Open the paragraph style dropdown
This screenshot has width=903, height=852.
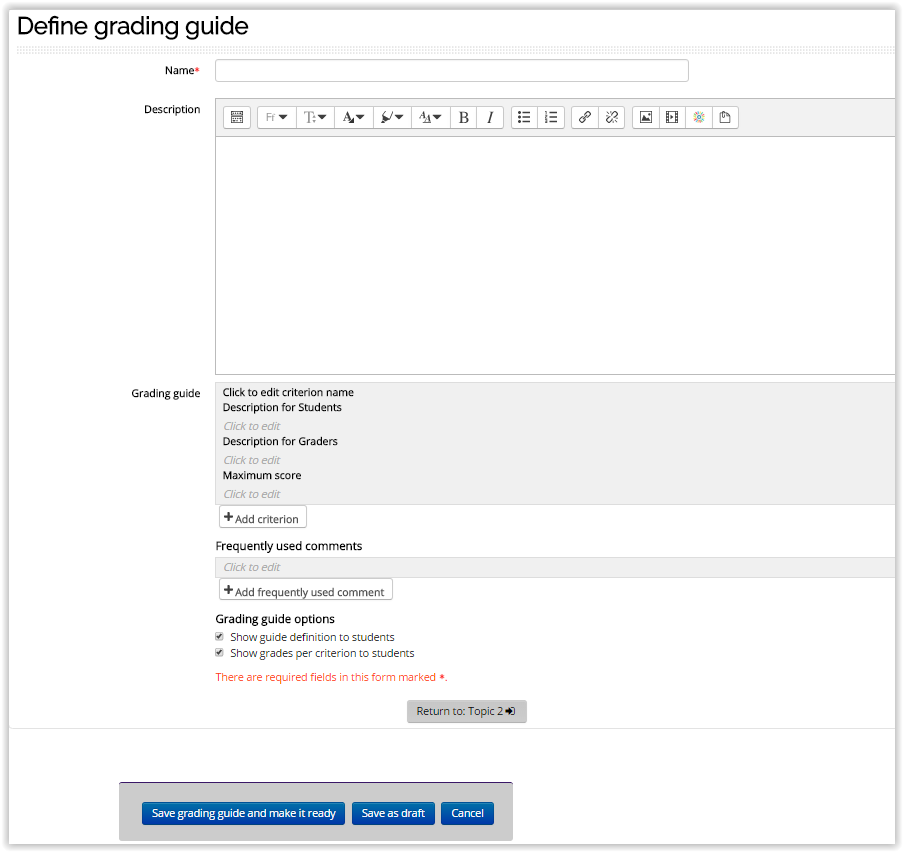click(430, 118)
